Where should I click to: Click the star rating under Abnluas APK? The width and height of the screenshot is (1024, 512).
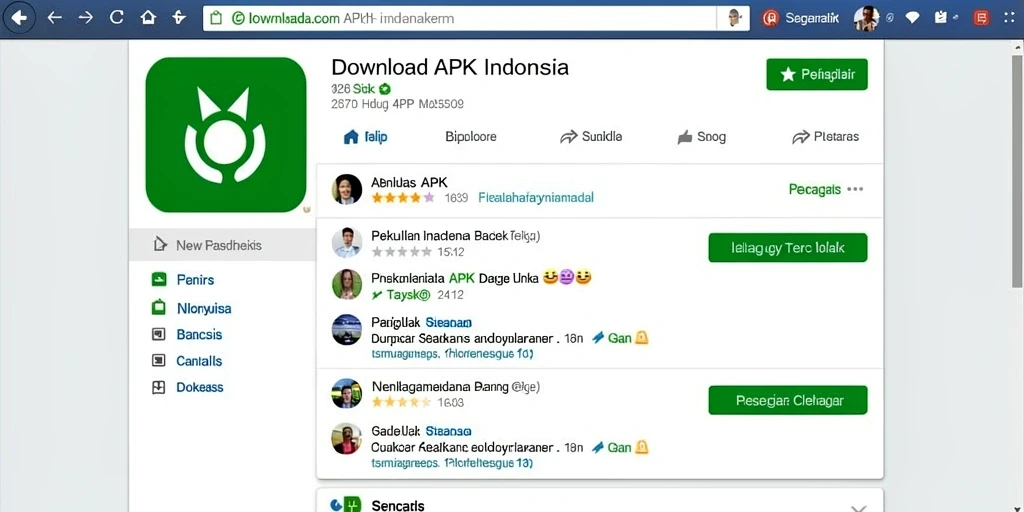click(x=403, y=197)
